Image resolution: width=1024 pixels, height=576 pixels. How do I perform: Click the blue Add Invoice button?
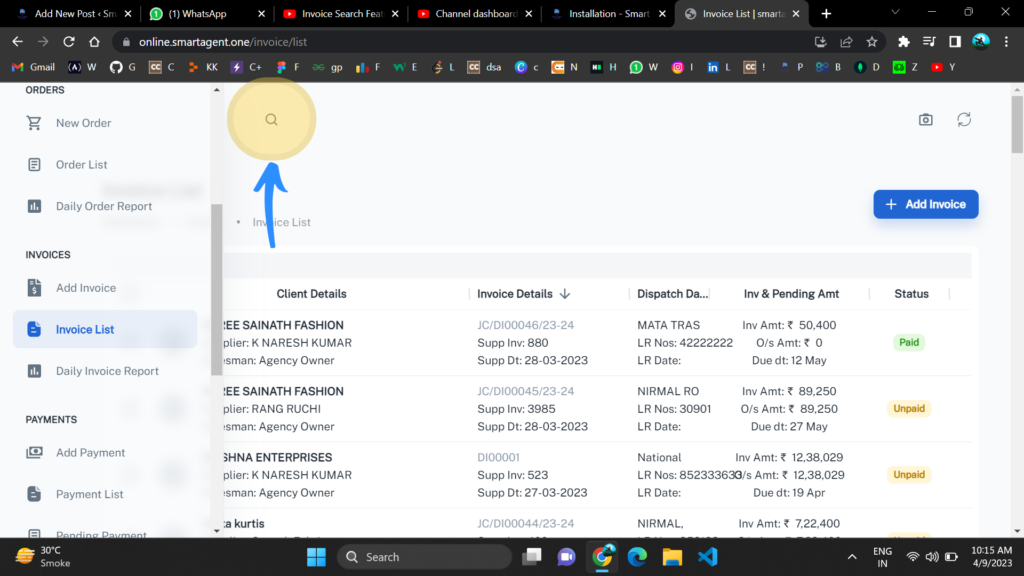(x=925, y=204)
